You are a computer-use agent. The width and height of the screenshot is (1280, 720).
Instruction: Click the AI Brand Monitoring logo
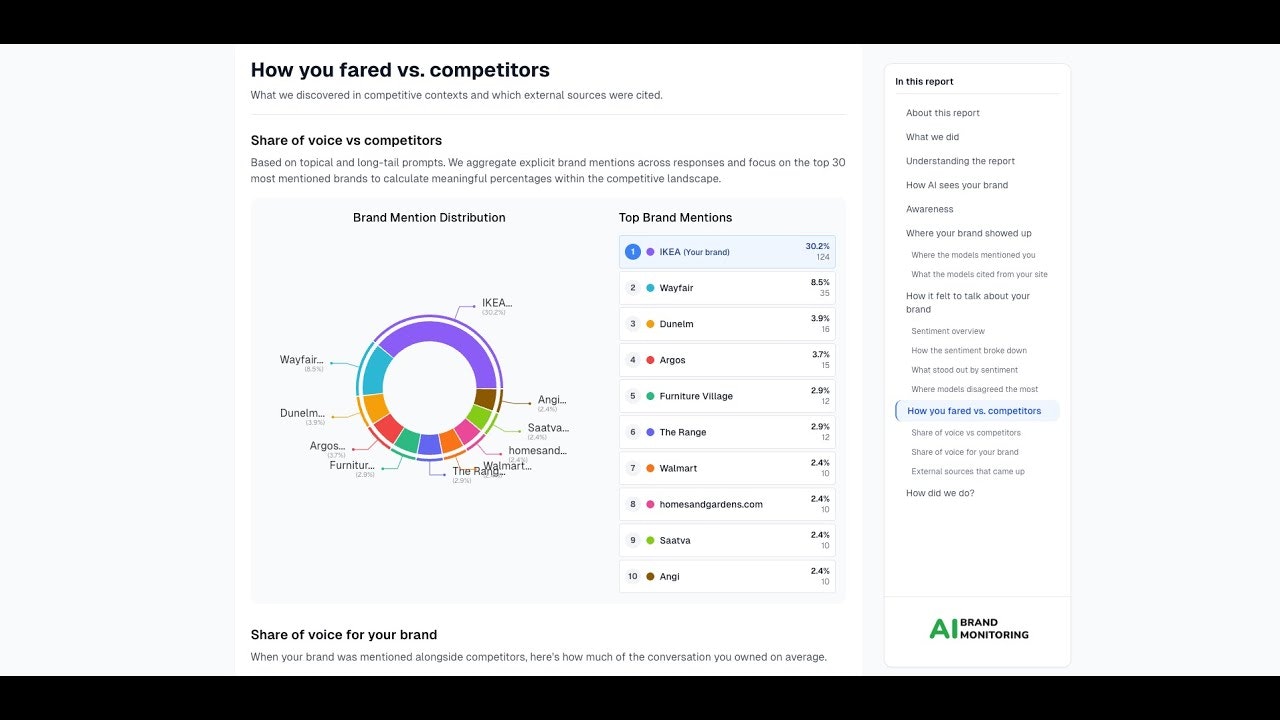pos(977,629)
